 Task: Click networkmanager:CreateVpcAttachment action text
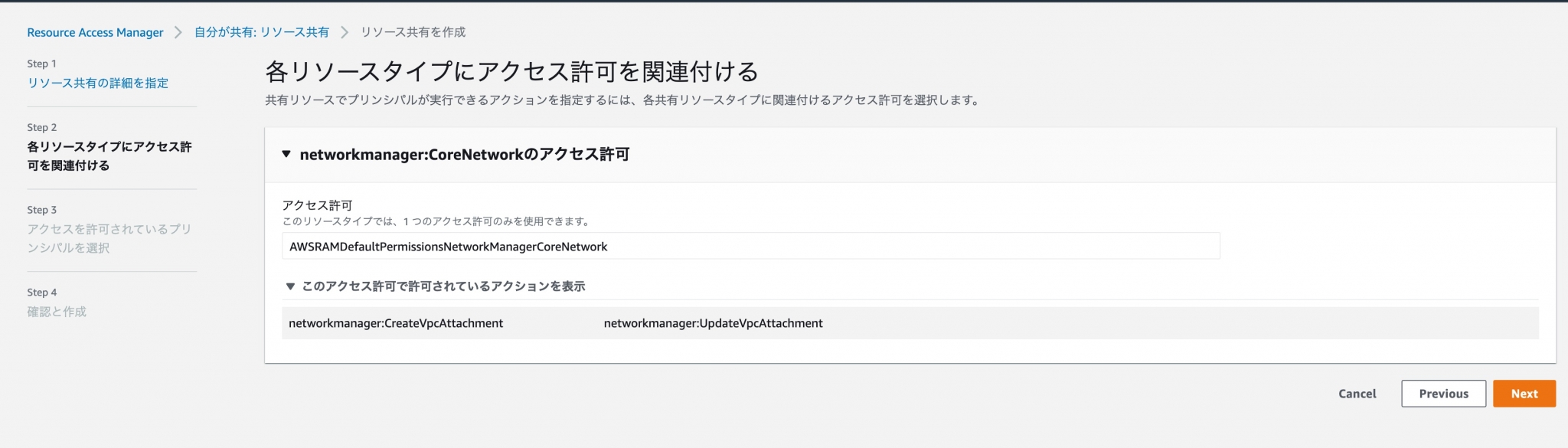coord(396,323)
